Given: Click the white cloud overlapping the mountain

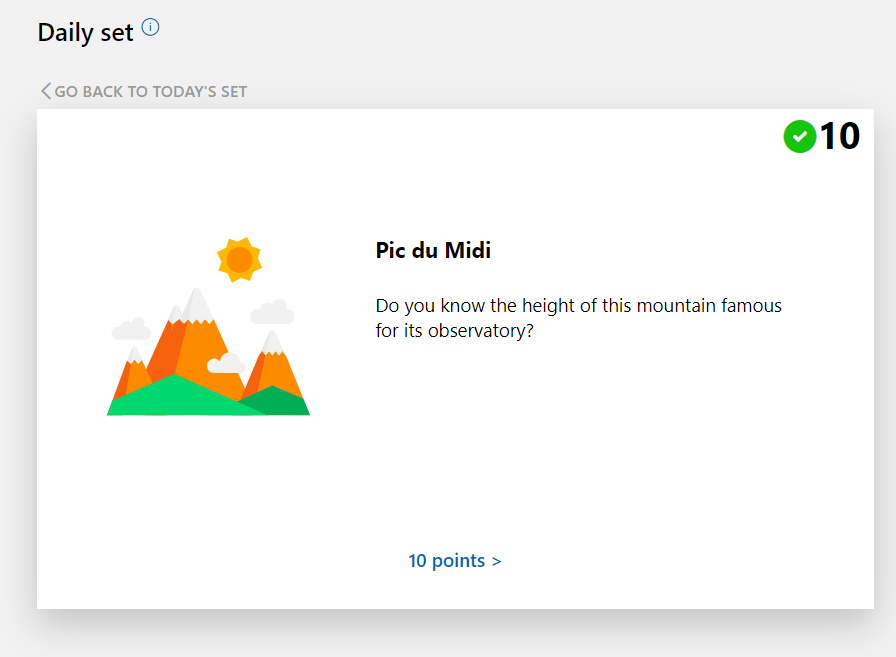Looking at the screenshot, I should (226, 363).
